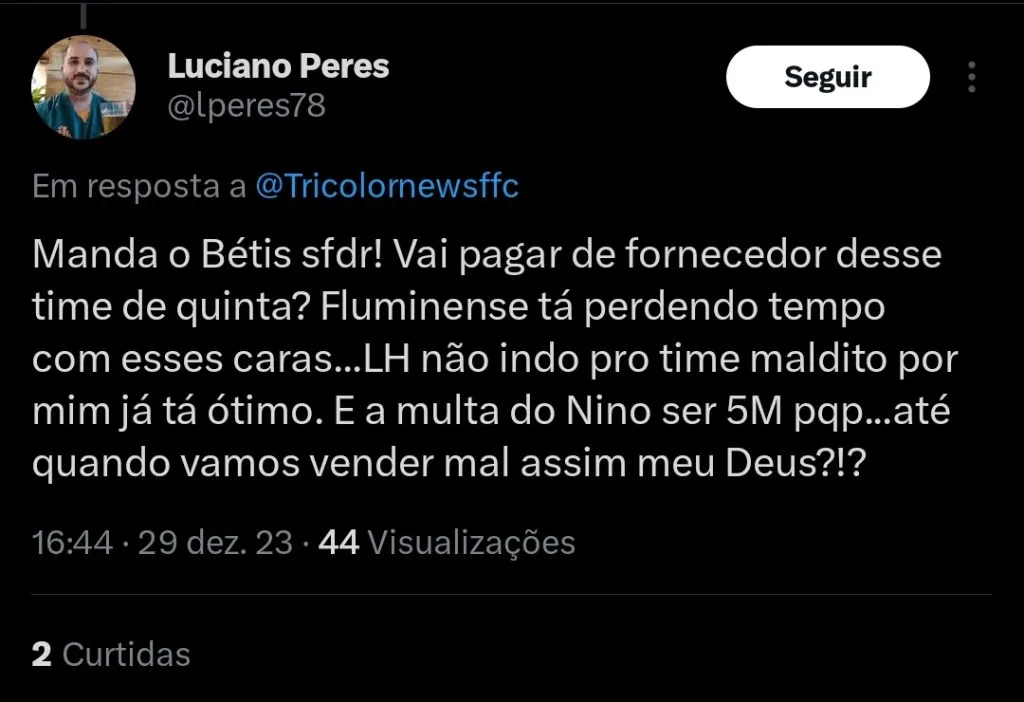The width and height of the screenshot is (1024, 702).
Task: Open the Luciano Peres display name
Action: [278, 67]
